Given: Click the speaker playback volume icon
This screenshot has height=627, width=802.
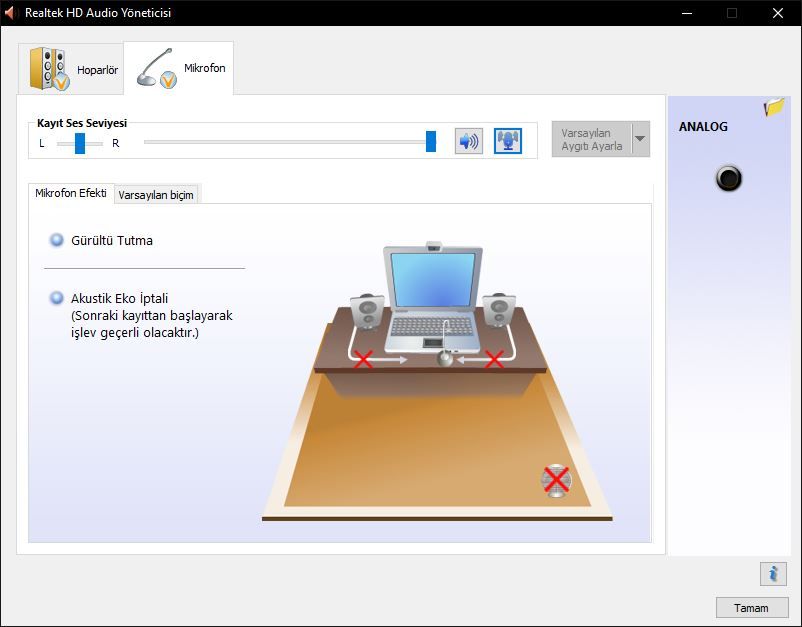Looking at the screenshot, I should pos(467,140).
